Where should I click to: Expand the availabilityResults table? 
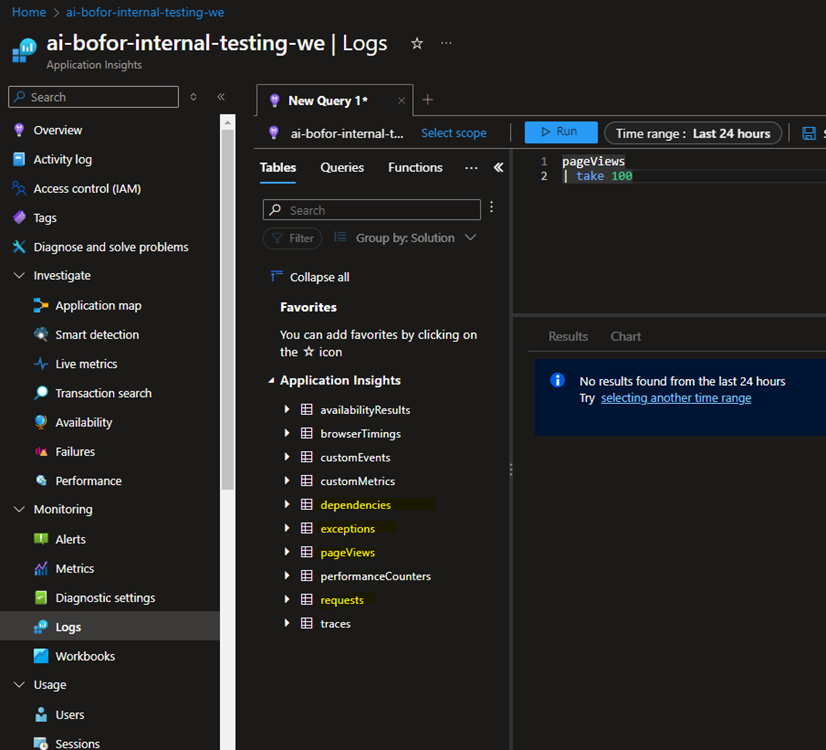(x=287, y=409)
